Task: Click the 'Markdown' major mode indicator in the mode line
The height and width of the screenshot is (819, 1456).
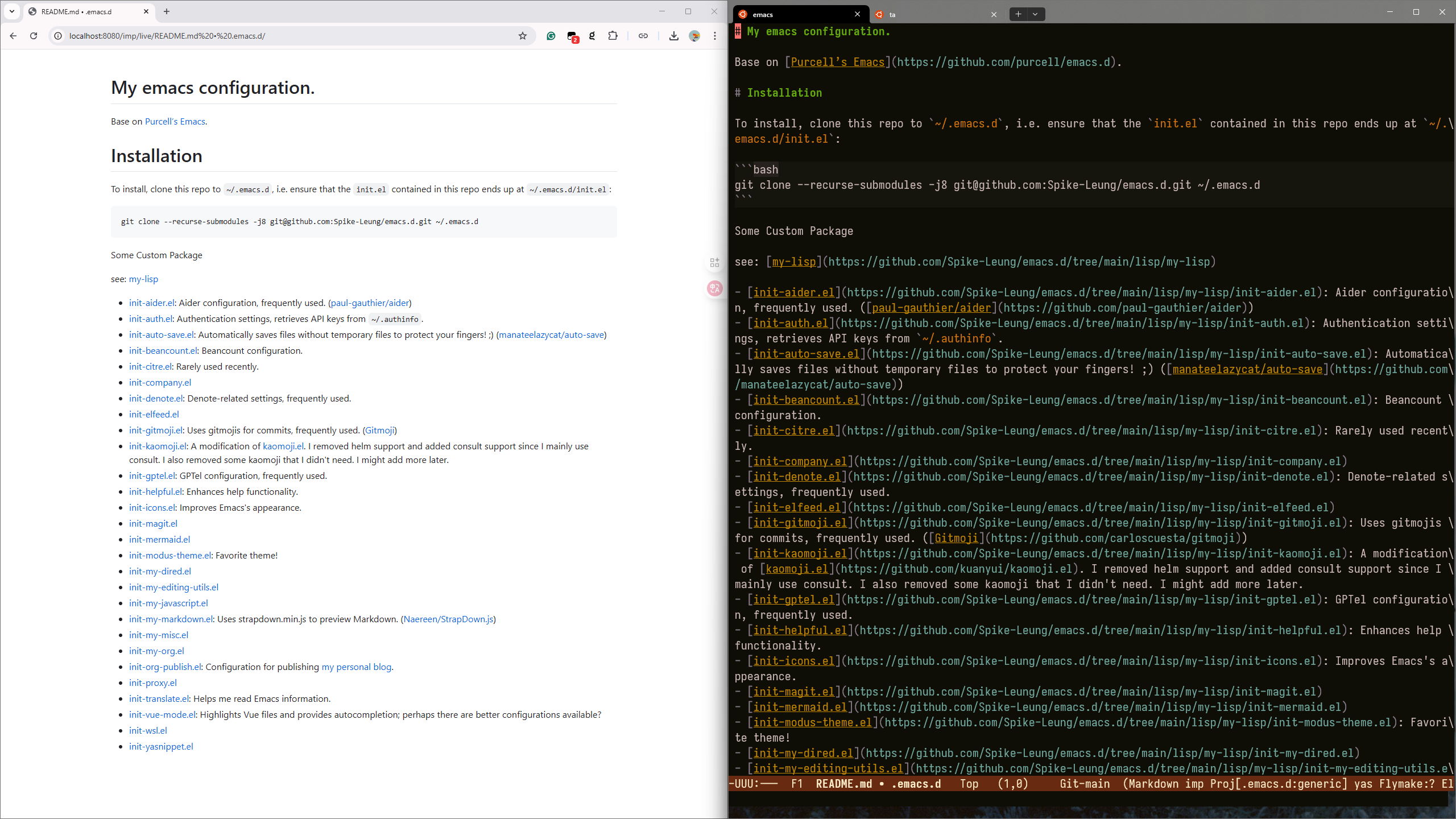Action: pos(1153,784)
